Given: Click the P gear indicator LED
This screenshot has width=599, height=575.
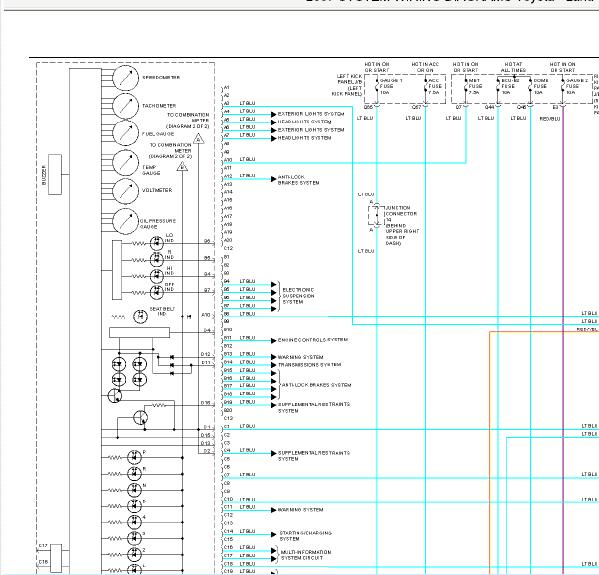Looking at the screenshot, I should point(134,457).
